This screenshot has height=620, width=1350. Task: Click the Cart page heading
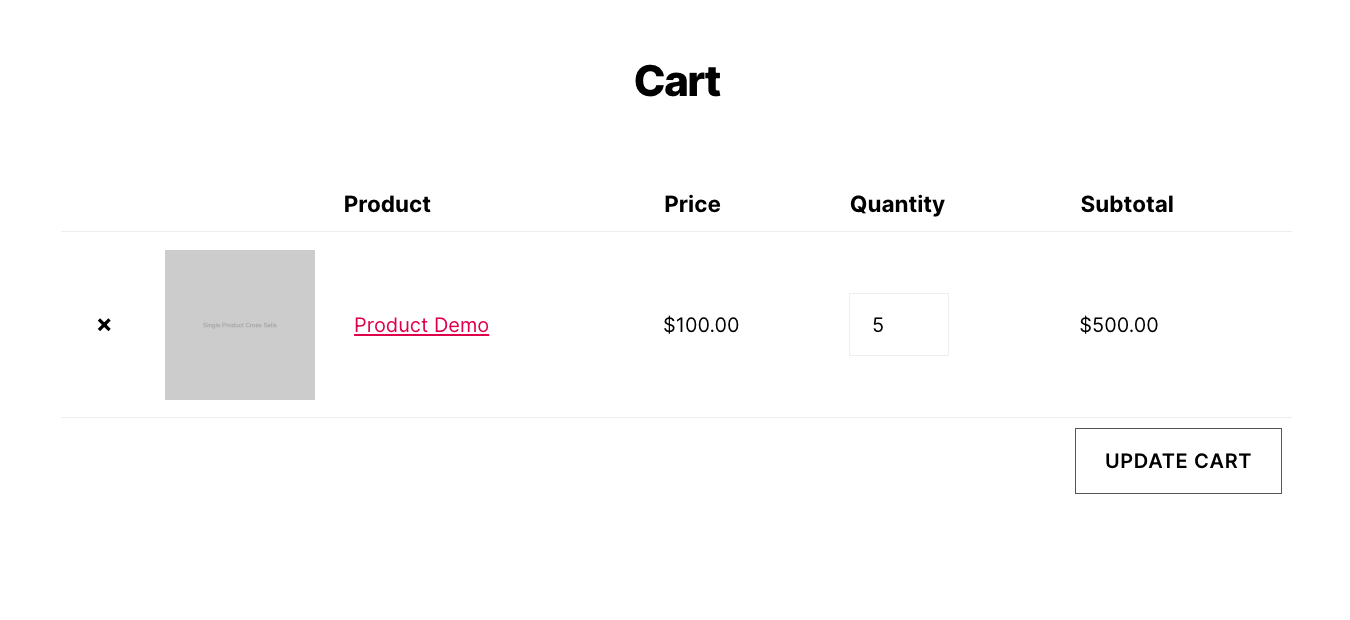tap(676, 81)
